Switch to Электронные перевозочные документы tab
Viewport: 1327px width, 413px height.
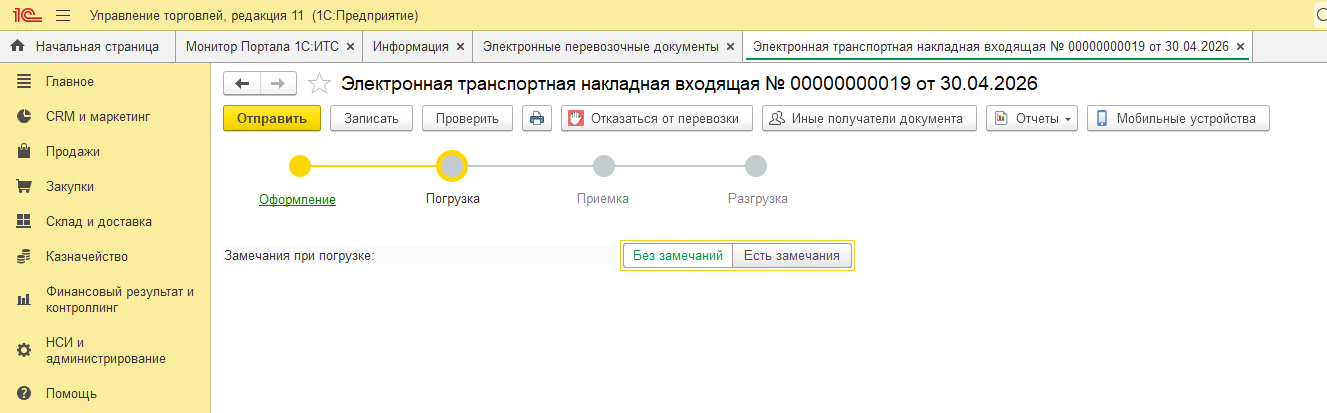[x=600, y=46]
